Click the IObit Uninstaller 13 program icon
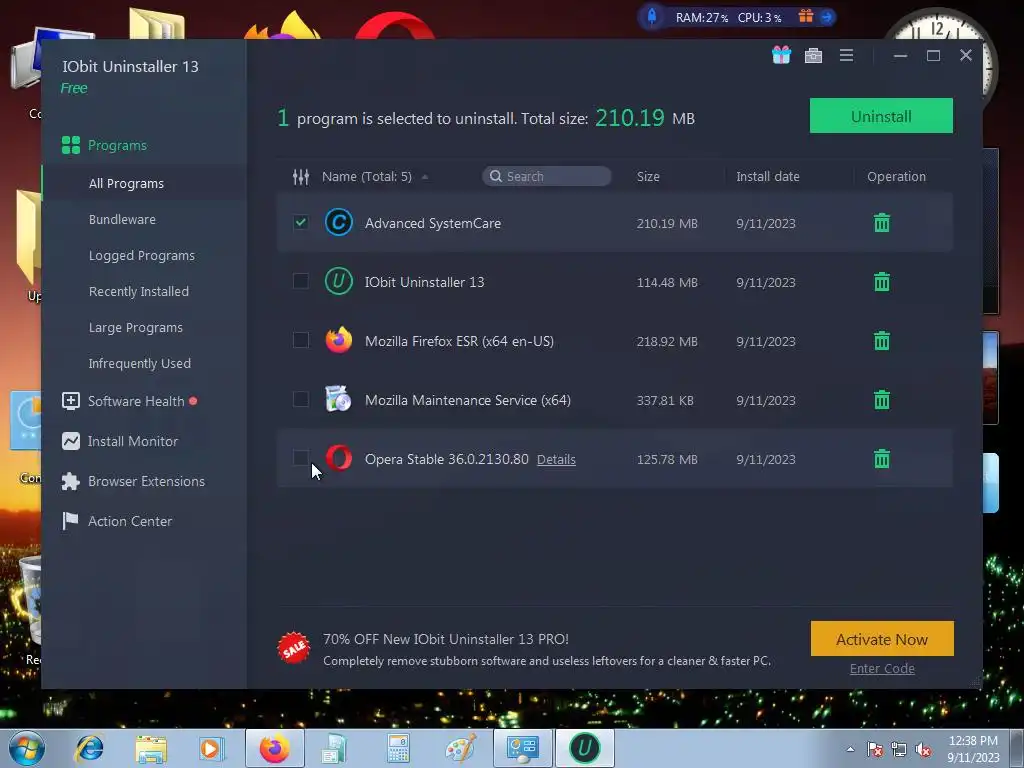1024x768 pixels. click(x=338, y=281)
